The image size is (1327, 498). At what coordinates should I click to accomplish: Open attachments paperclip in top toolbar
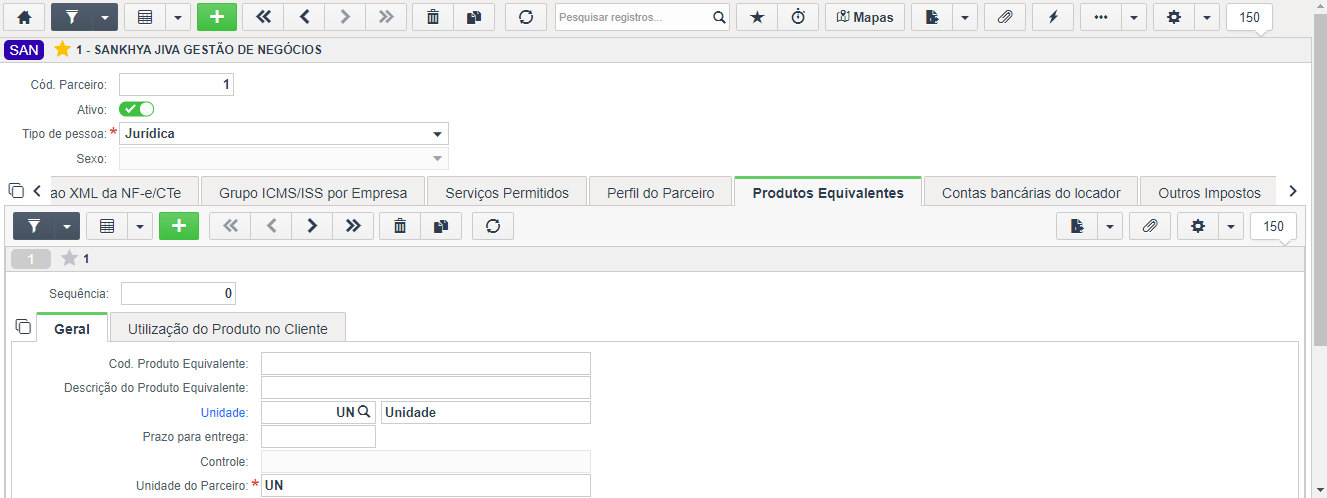(x=1005, y=17)
